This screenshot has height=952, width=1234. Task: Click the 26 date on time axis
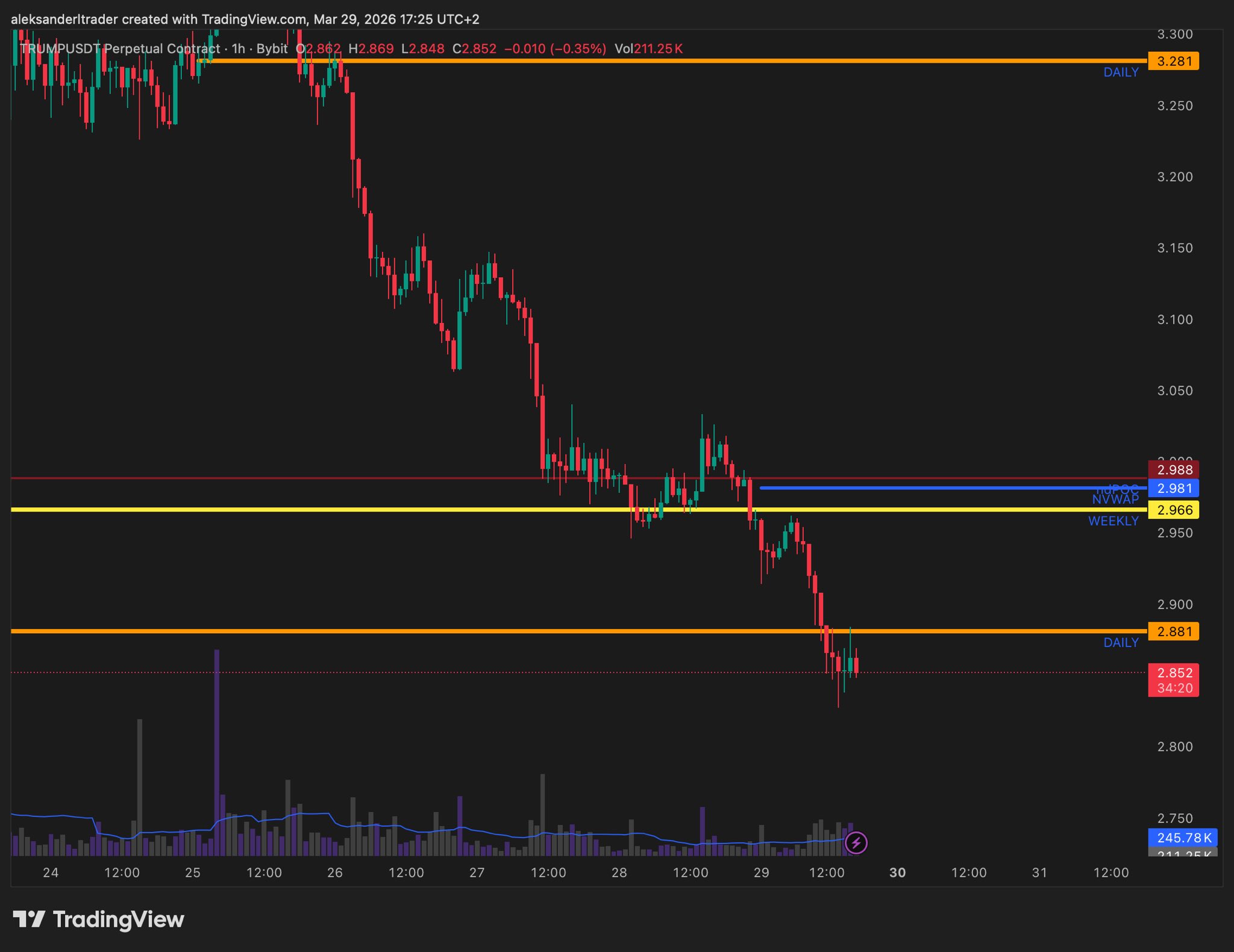334,872
